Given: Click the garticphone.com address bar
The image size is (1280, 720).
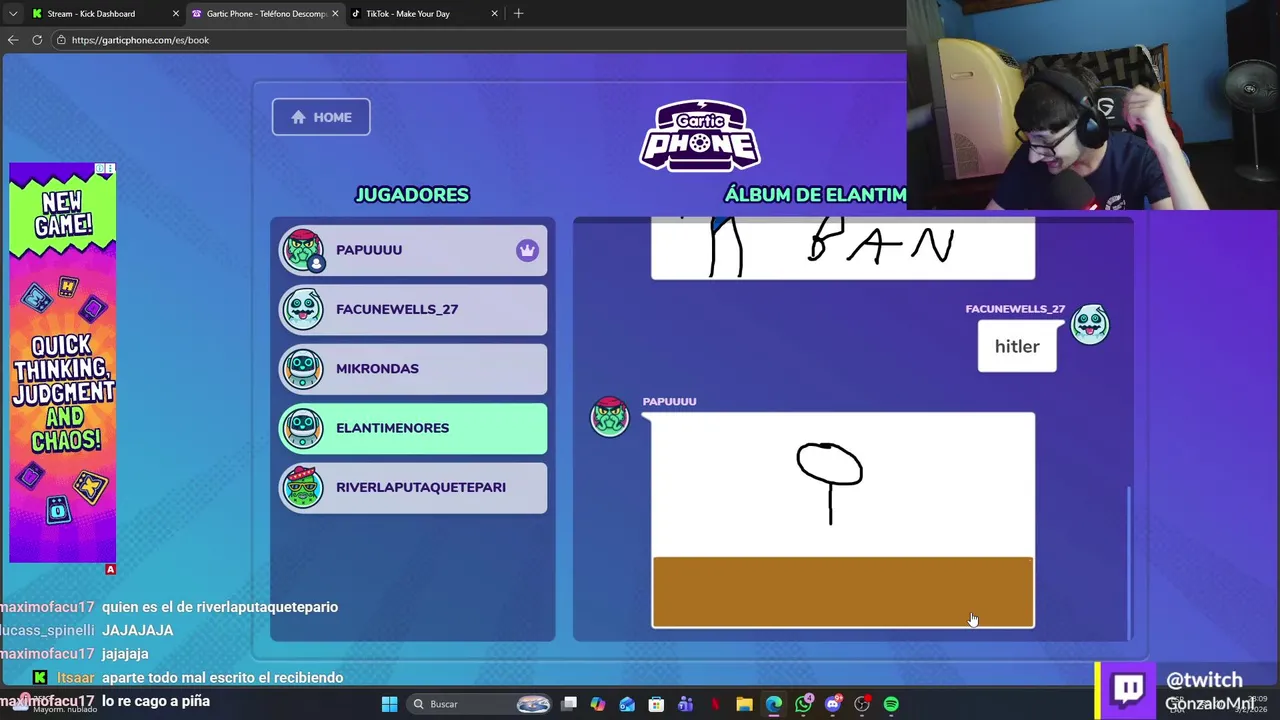Looking at the screenshot, I should click(x=480, y=40).
